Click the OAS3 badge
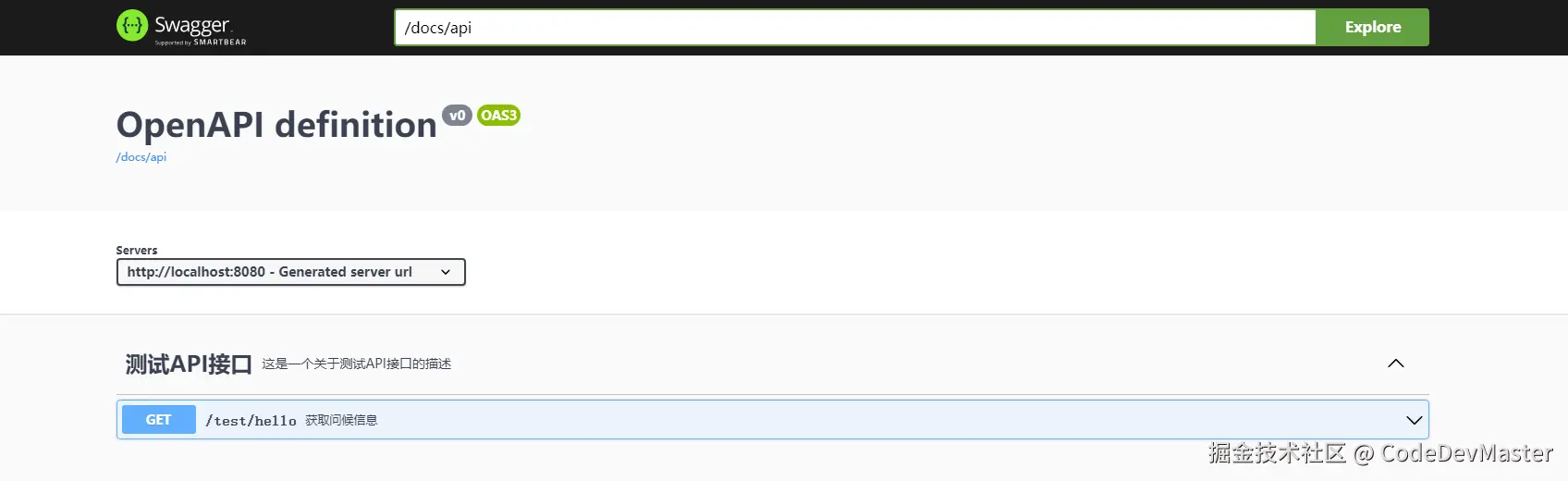The image size is (1568, 481). pos(498,116)
